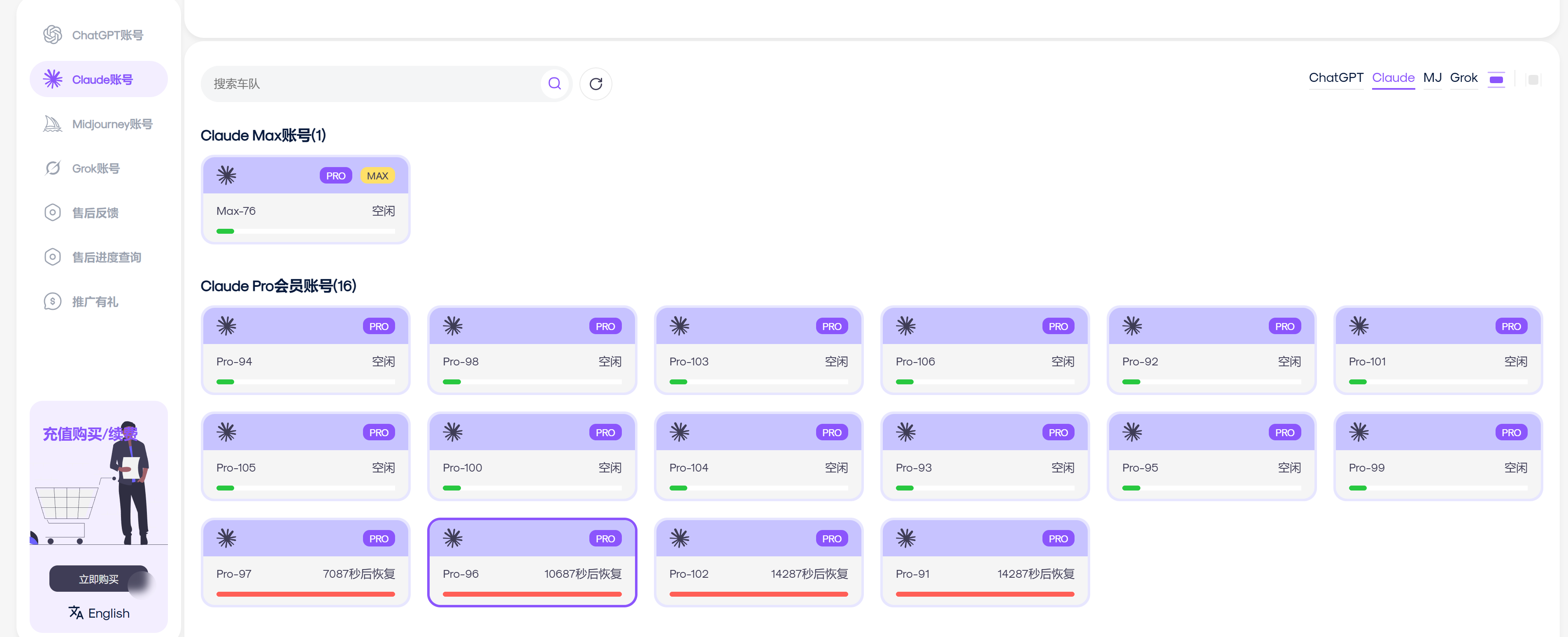Screen dimensions: 1568x637
Task: Click the PRO badge on Pro-102
Action: (x=831, y=538)
